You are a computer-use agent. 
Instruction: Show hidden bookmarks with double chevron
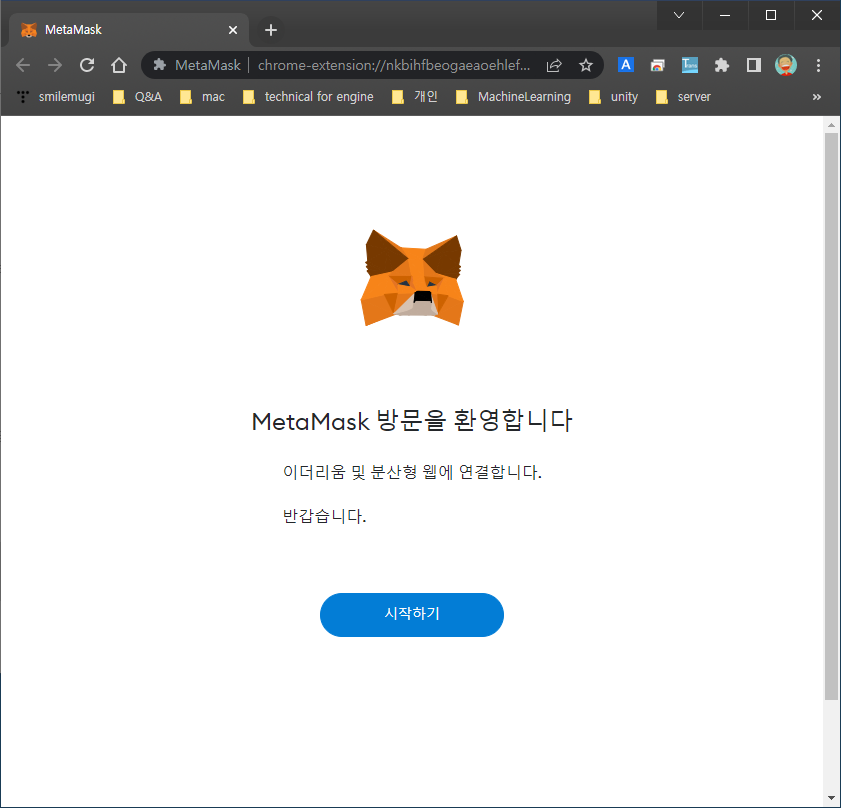coord(816,97)
